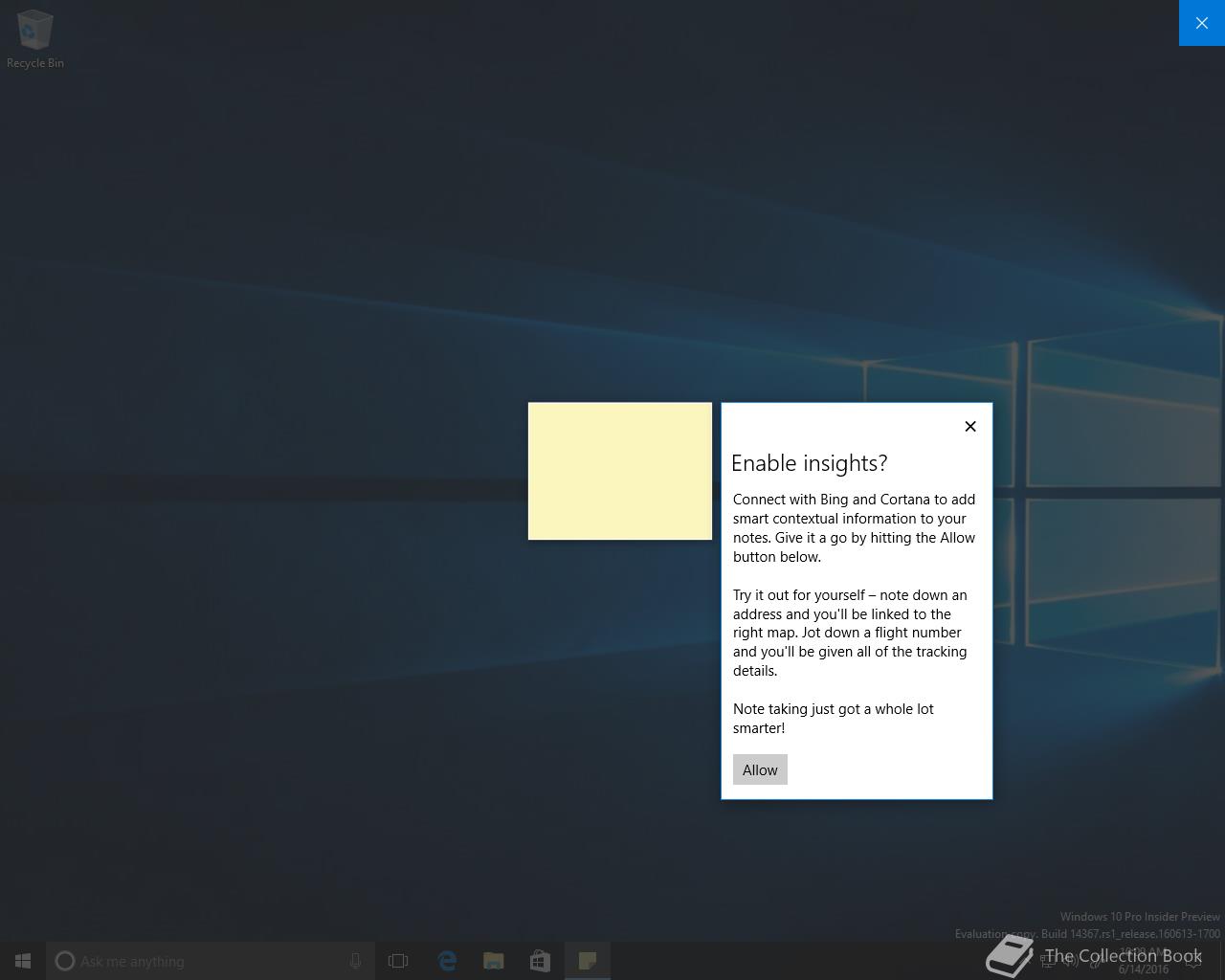
Task: Open Task View from the taskbar
Action: coord(398,961)
